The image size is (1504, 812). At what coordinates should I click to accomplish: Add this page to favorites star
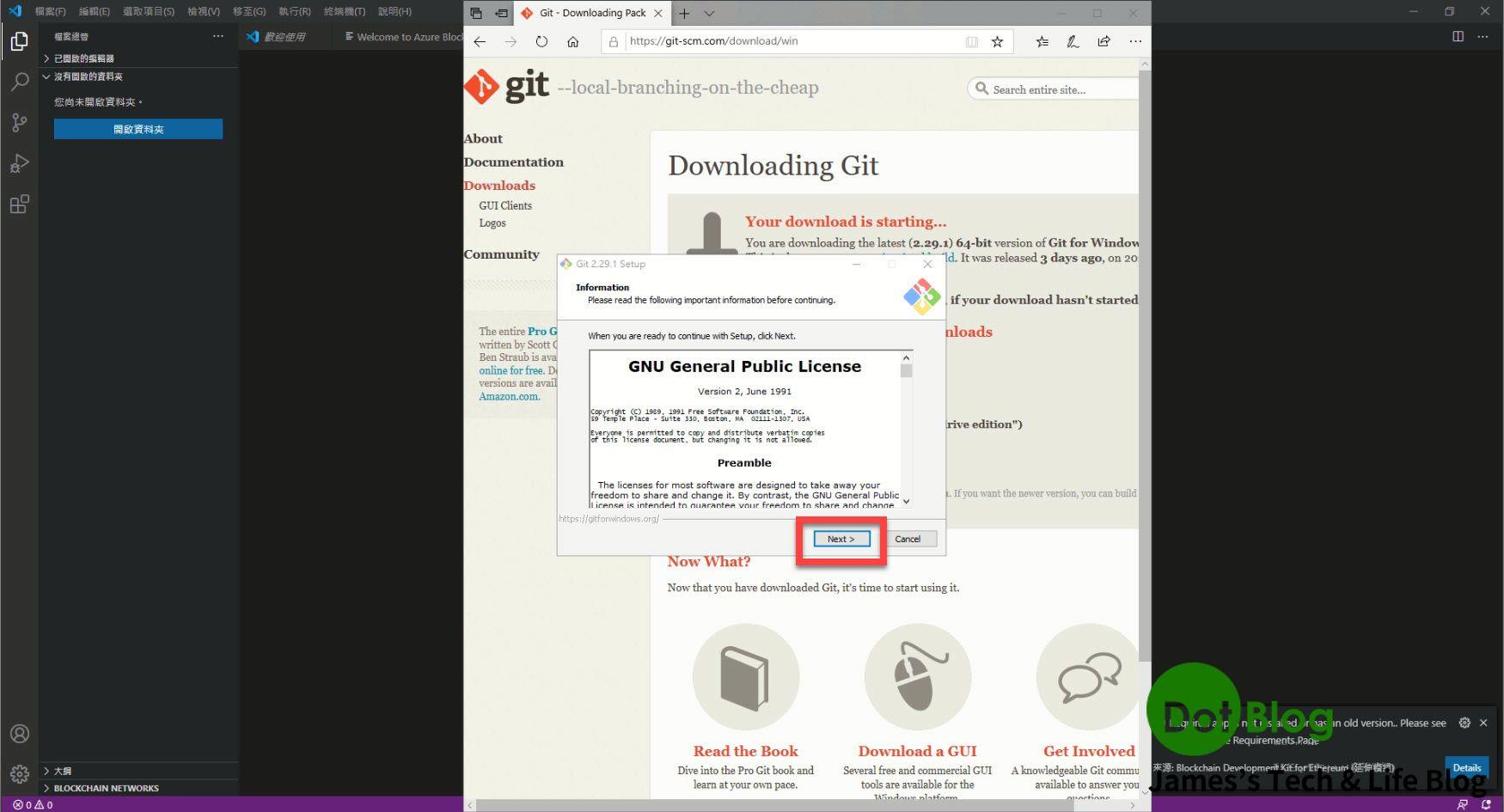[997, 41]
